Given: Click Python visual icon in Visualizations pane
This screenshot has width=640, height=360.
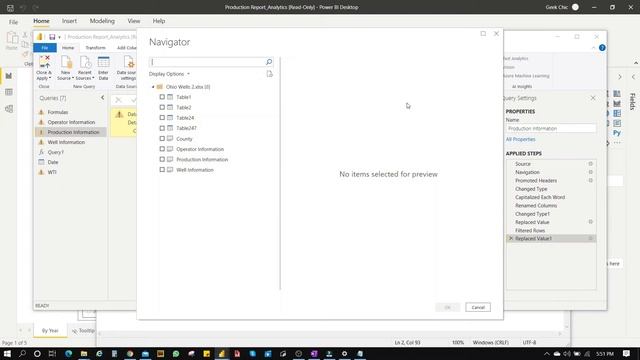Looking at the screenshot, I should [x=617, y=133].
